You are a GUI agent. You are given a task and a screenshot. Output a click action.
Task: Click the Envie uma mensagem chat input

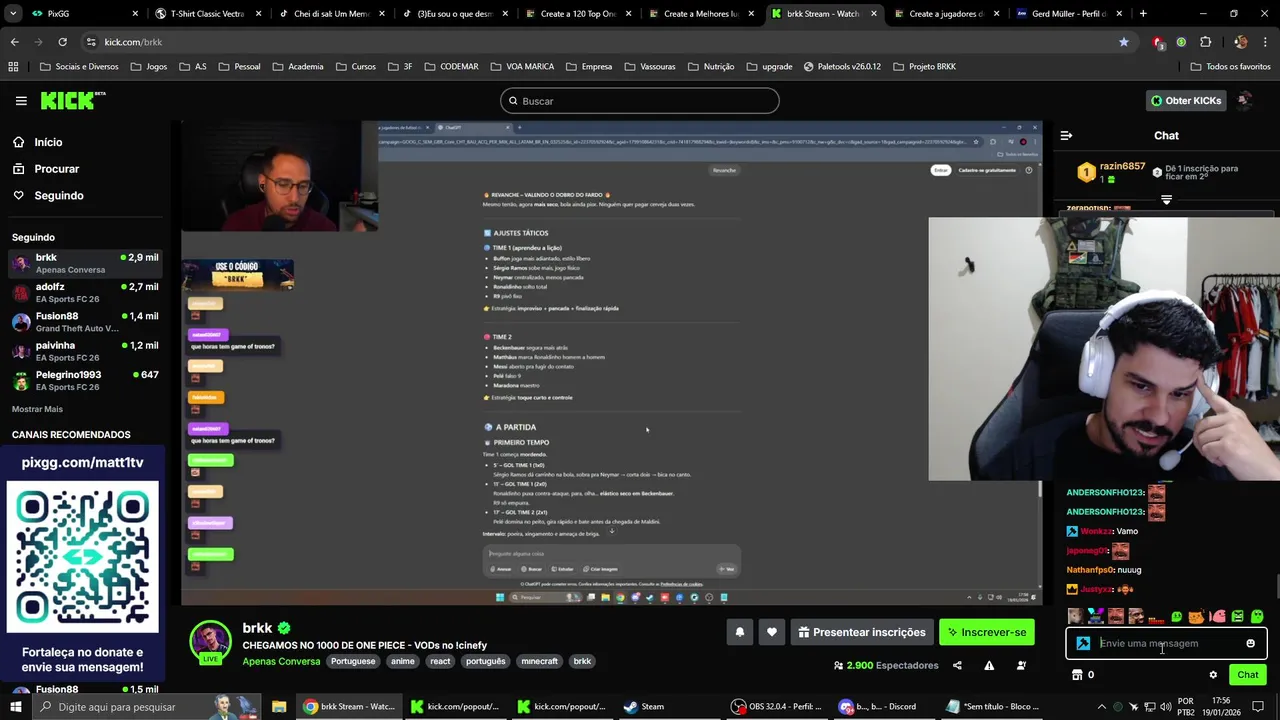click(x=1166, y=644)
